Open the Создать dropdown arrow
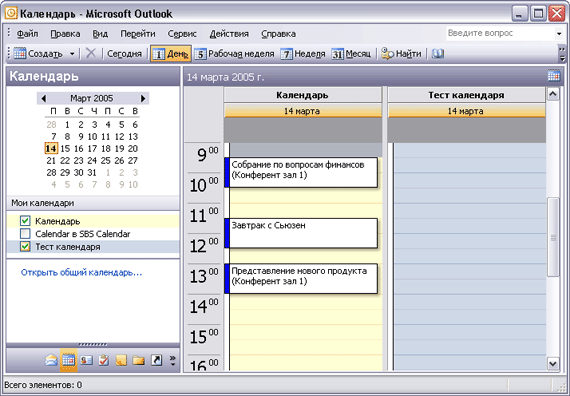Screen dimensions: 570x396 pyautogui.click(x=72, y=54)
